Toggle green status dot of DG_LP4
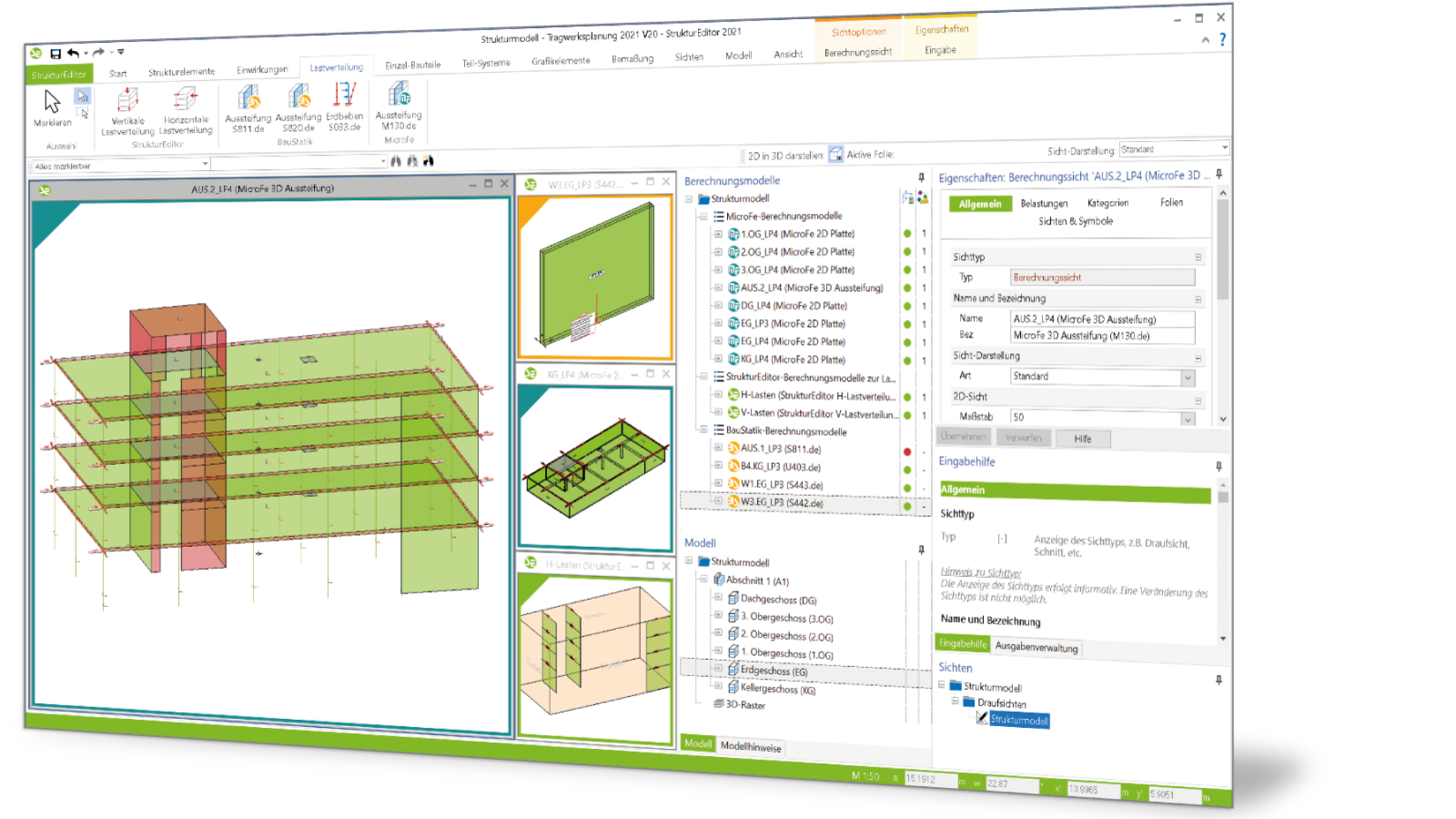Image resolution: width=1456 pixels, height=819 pixels. pos(907,306)
